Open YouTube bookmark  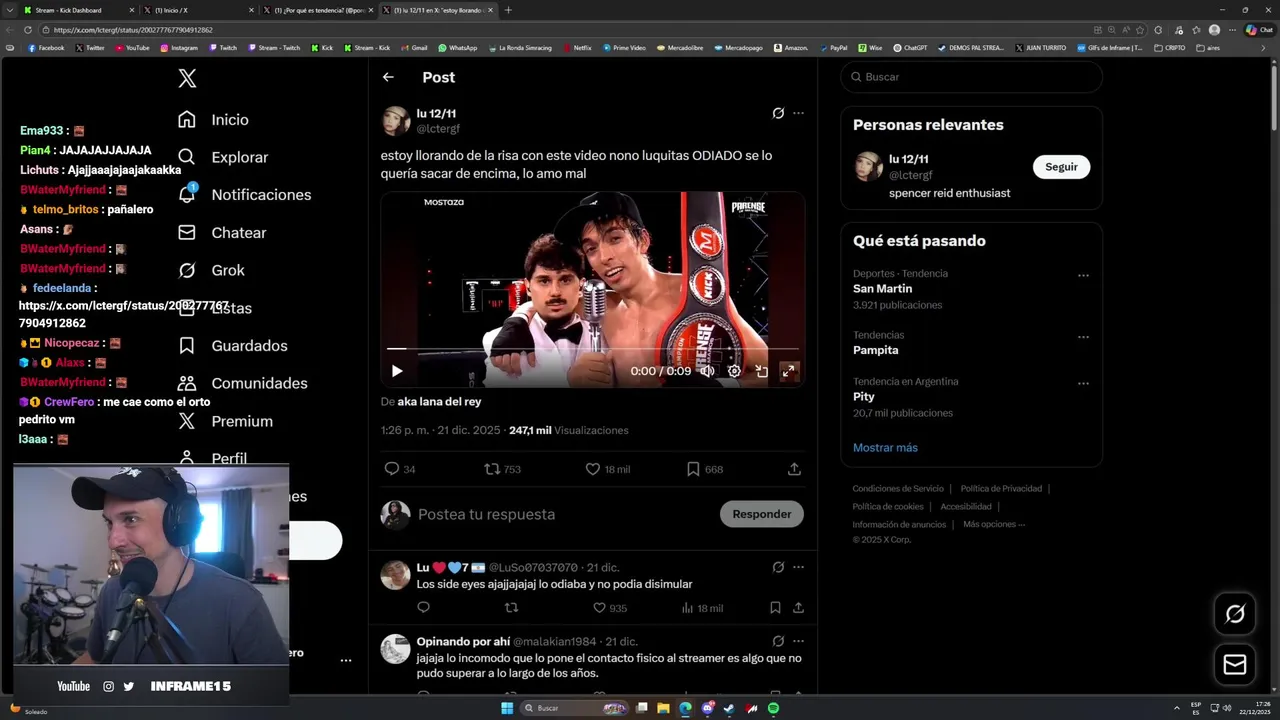131,48
